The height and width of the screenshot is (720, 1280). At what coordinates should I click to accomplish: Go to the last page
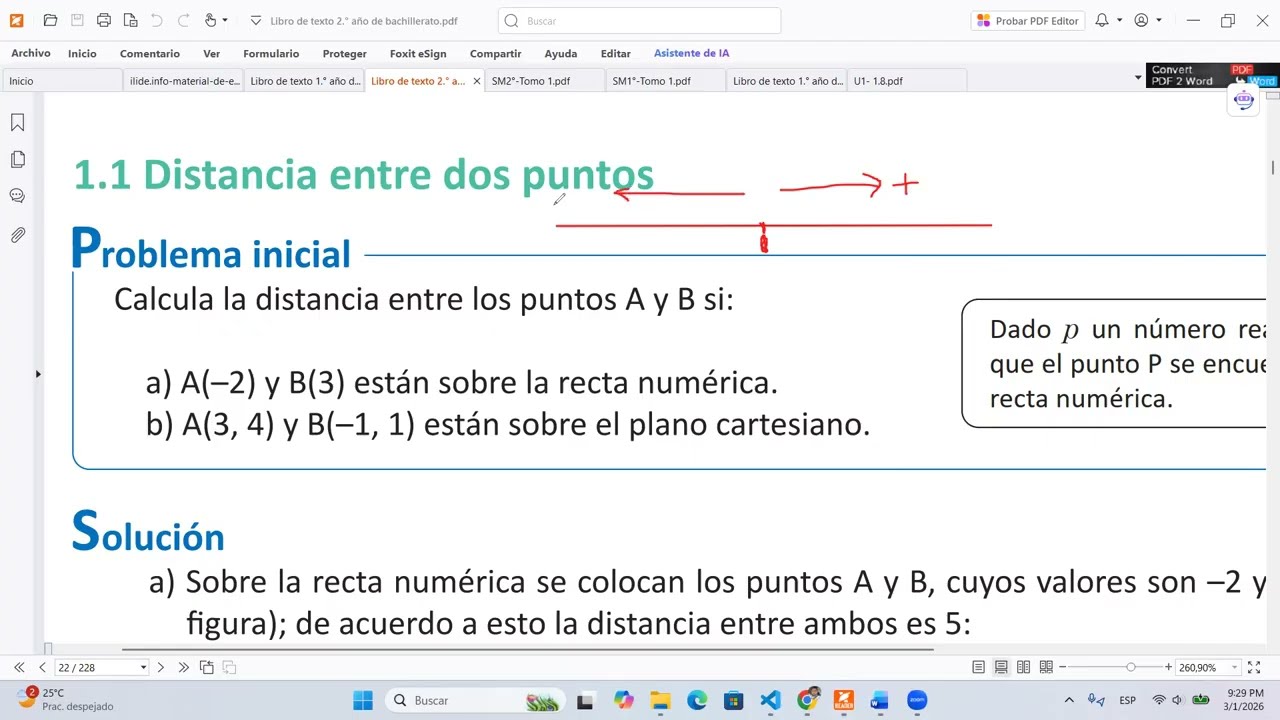(x=183, y=667)
